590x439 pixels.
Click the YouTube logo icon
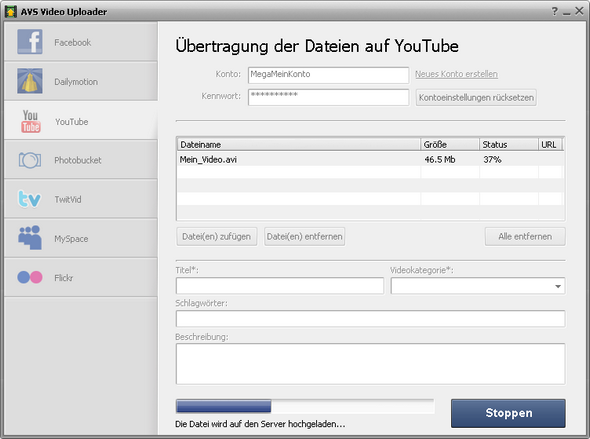pos(30,121)
